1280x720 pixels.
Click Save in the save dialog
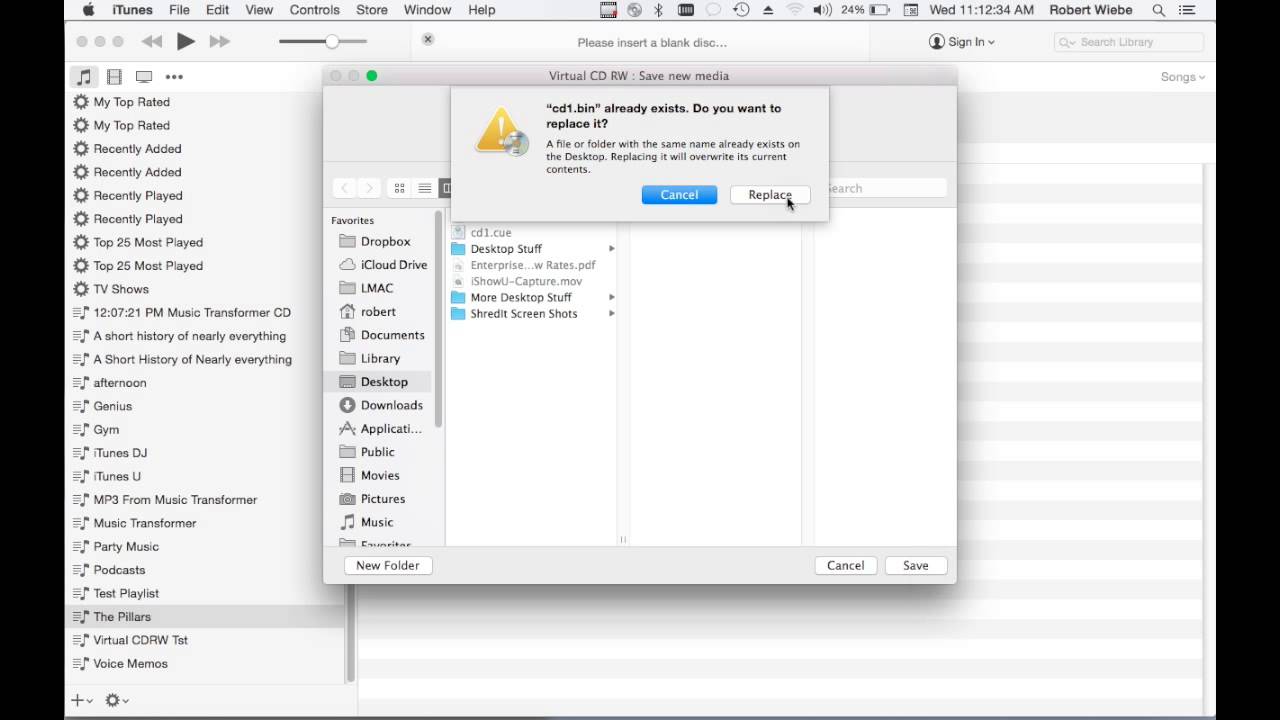tap(915, 565)
